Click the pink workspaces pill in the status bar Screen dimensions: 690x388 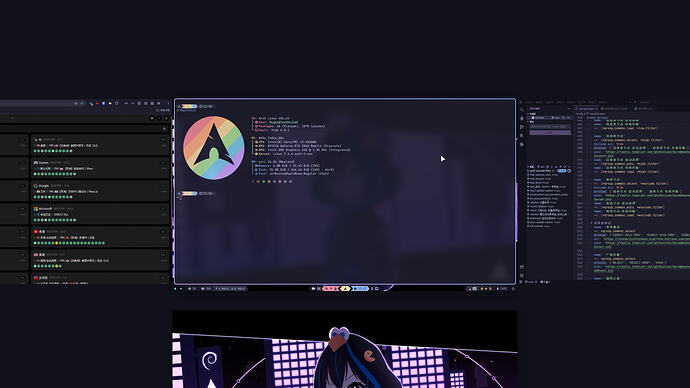(330, 289)
